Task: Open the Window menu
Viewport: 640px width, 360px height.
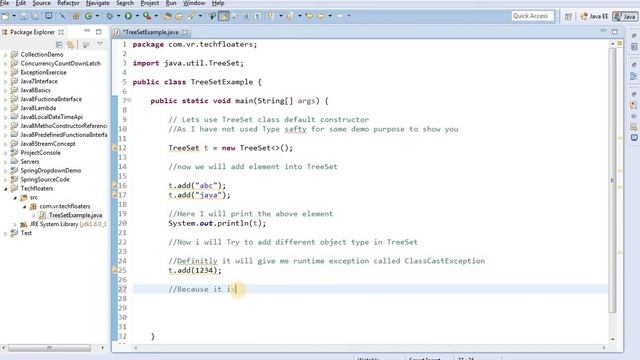Action: pos(194,3)
